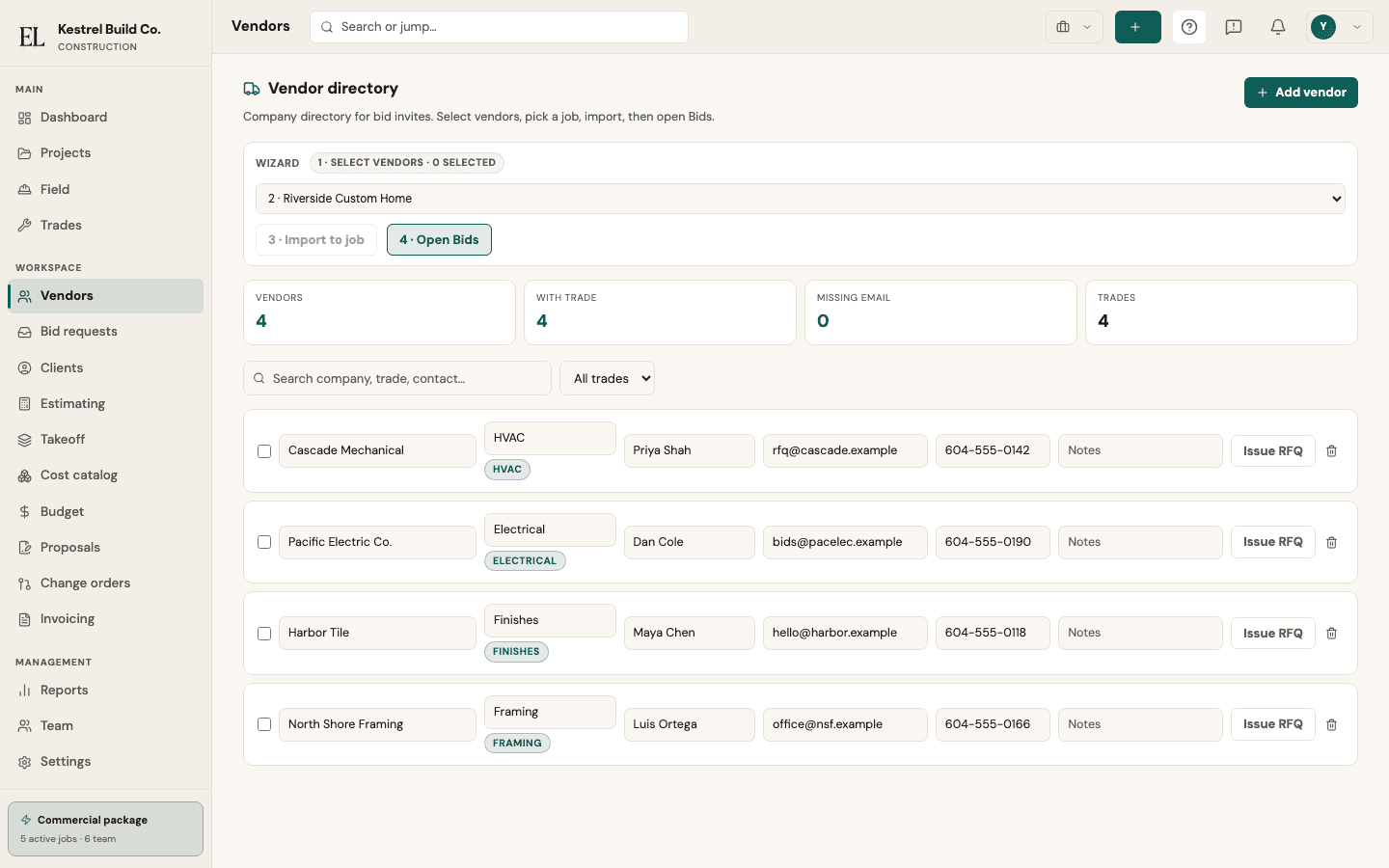Image resolution: width=1389 pixels, height=868 pixels.
Task: Navigate to Bid requests
Action: click(106, 332)
